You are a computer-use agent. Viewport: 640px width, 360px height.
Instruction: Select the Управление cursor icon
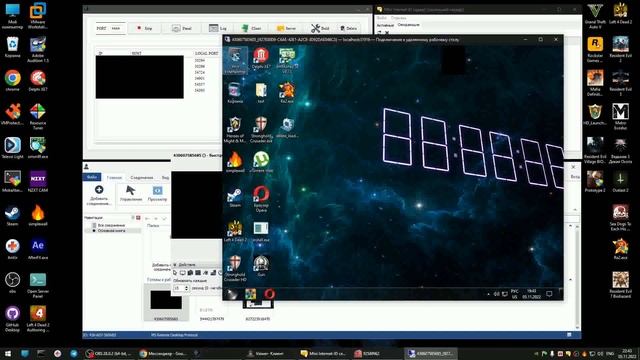131,193
